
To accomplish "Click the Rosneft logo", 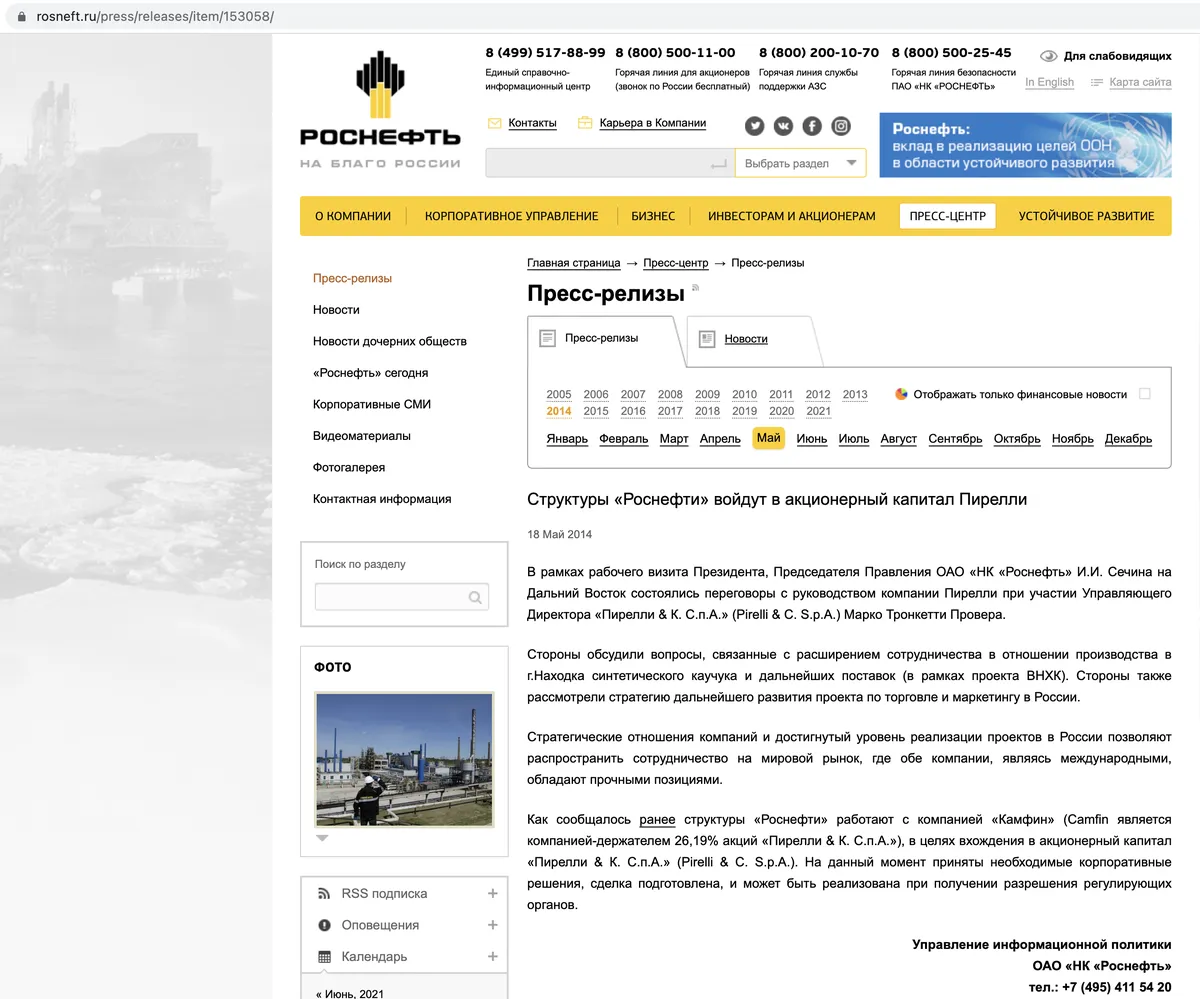I will (x=380, y=110).
